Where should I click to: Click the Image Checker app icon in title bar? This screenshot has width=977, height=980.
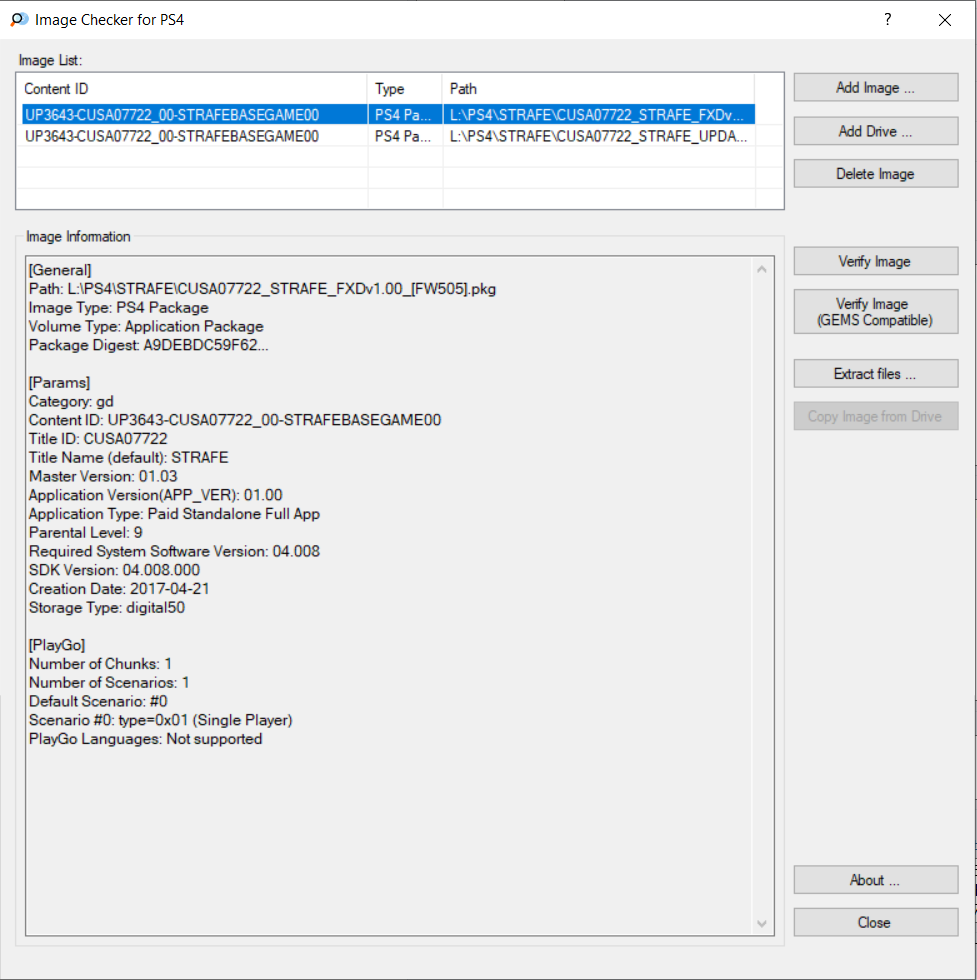point(19,19)
